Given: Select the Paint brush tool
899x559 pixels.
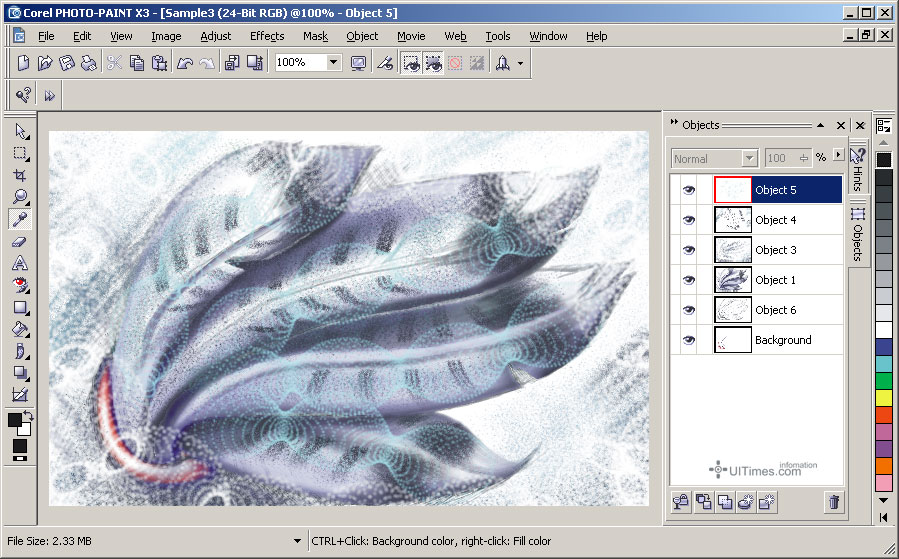Looking at the screenshot, I should 21,351.
